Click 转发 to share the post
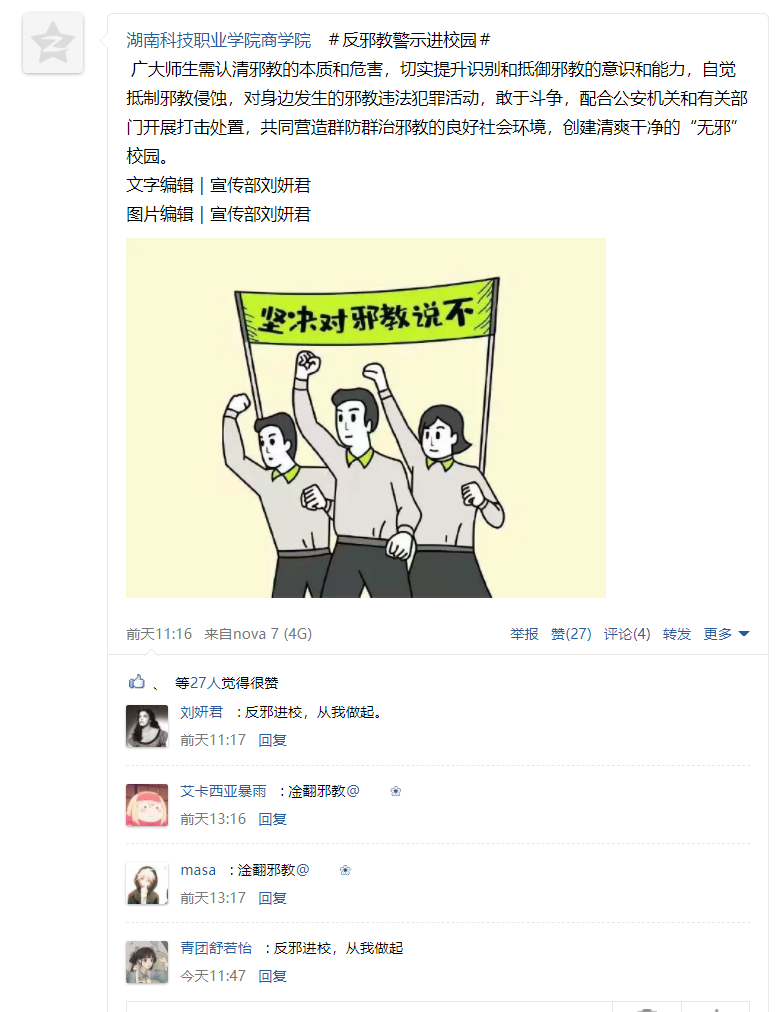Image resolution: width=776 pixels, height=1012 pixels. click(x=677, y=634)
